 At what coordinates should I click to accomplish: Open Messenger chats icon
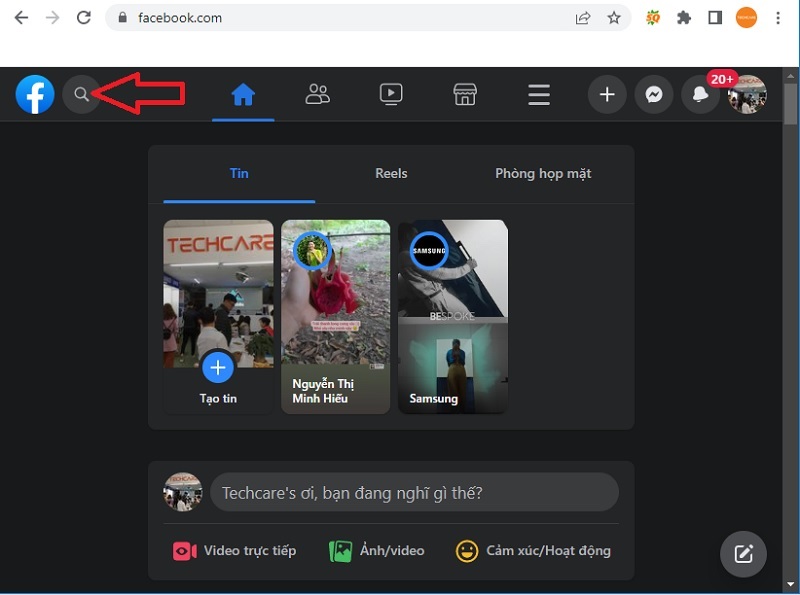click(653, 95)
